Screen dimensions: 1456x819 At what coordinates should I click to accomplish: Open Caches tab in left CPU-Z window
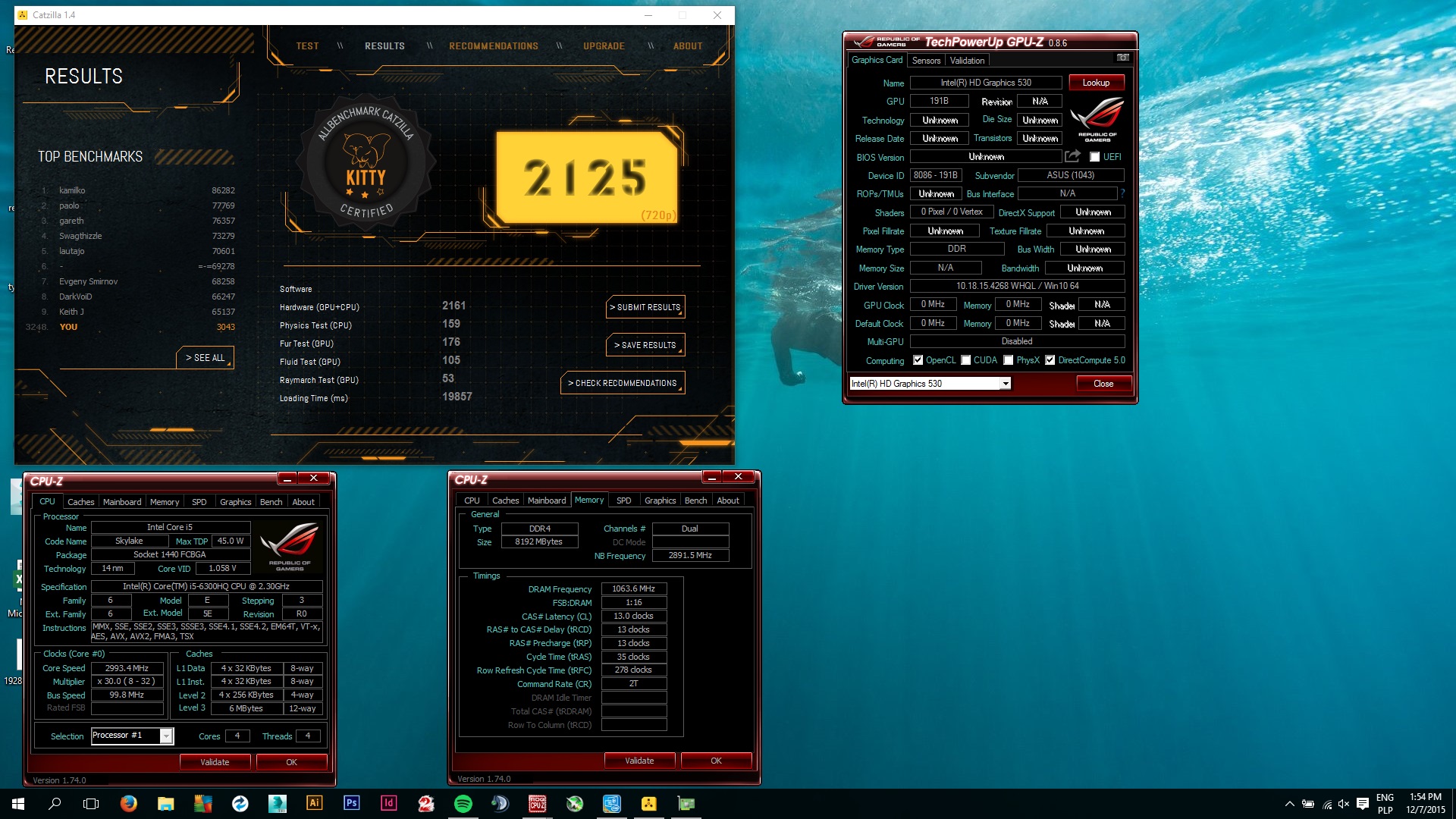tap(80, 502)
